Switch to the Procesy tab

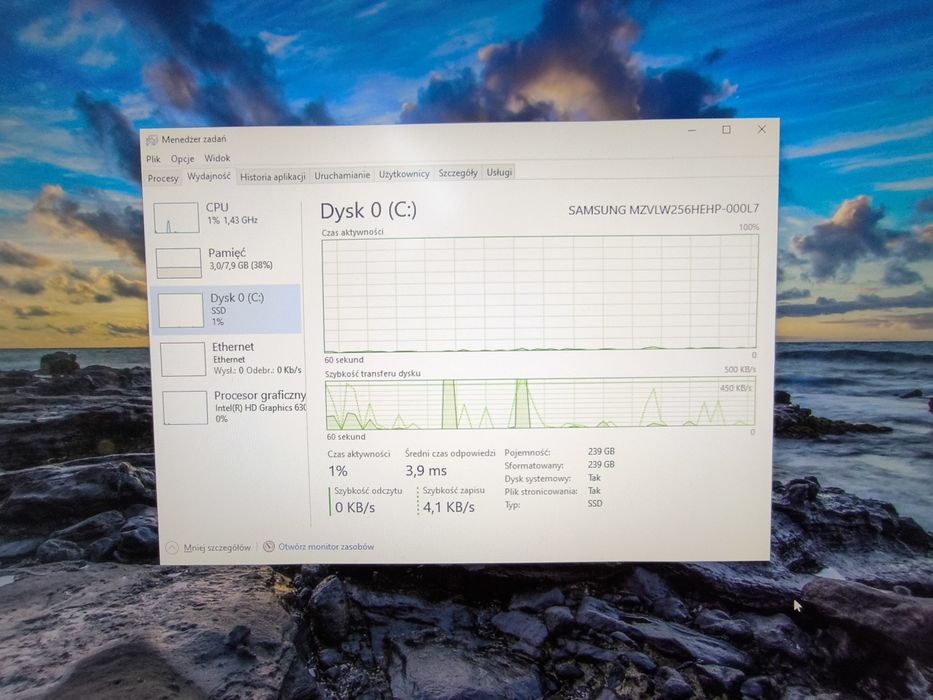tap(163, 178)
